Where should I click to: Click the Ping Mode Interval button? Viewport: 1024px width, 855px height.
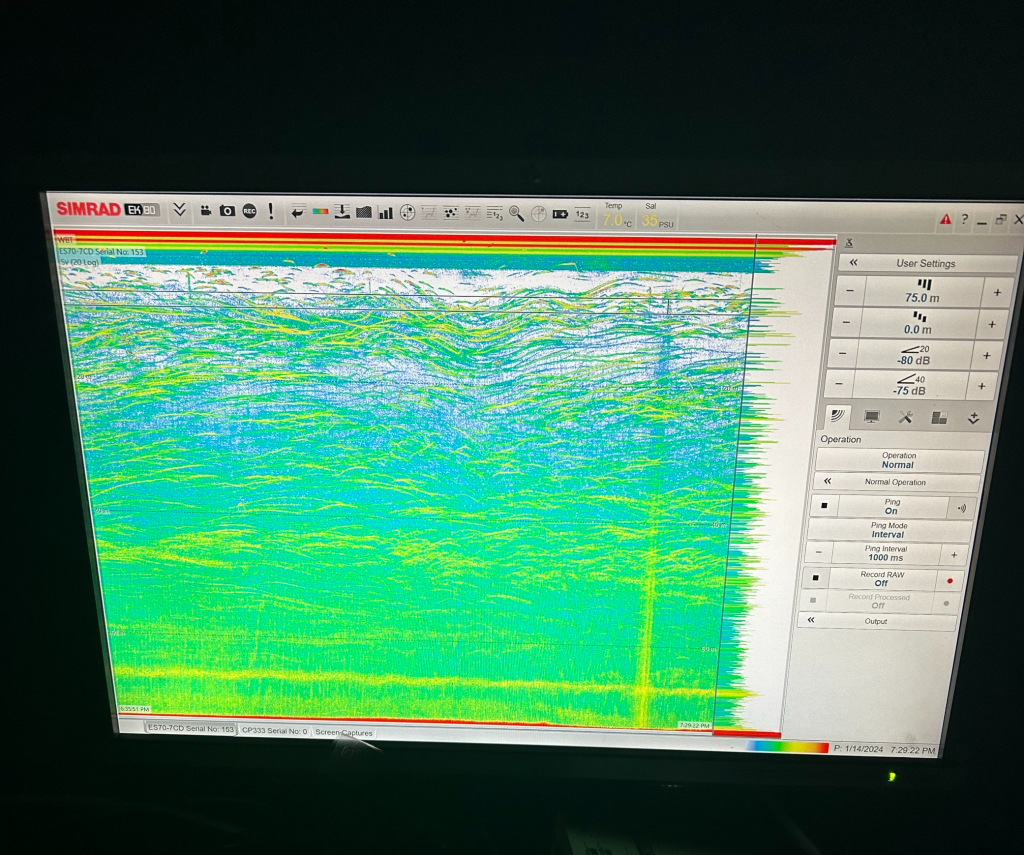click(x=888, y=530)
